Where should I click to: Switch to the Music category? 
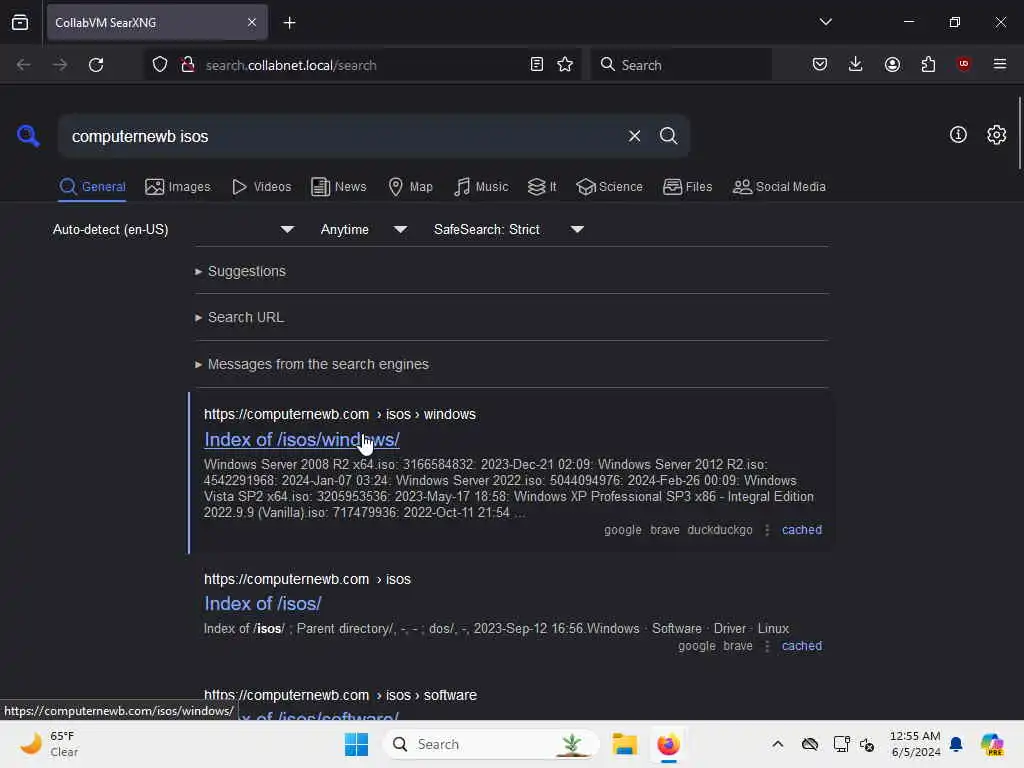(481, 187)
